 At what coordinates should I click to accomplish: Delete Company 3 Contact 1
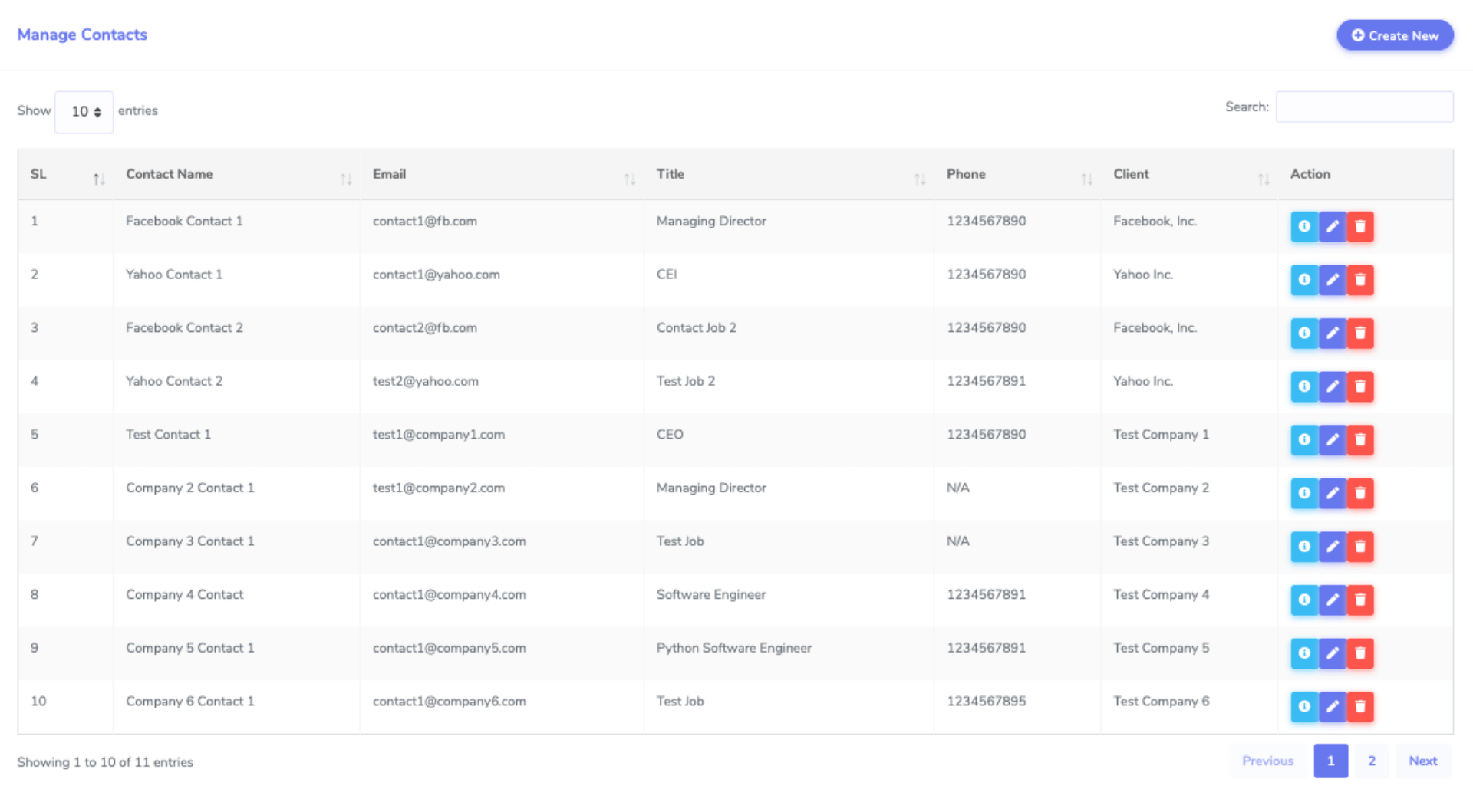click(x=1361, y=546)
